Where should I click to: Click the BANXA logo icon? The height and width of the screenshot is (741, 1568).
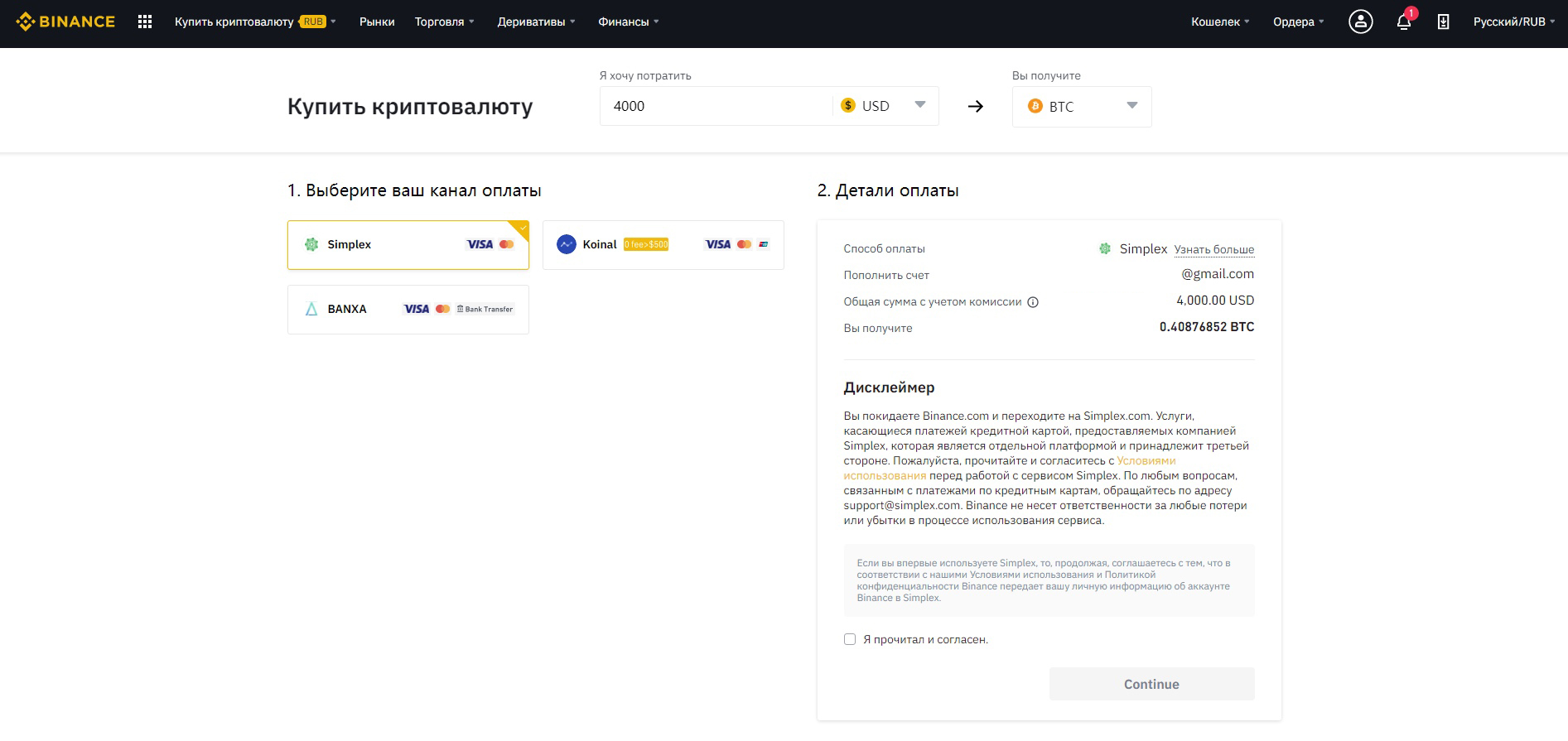tap(311, 309)
